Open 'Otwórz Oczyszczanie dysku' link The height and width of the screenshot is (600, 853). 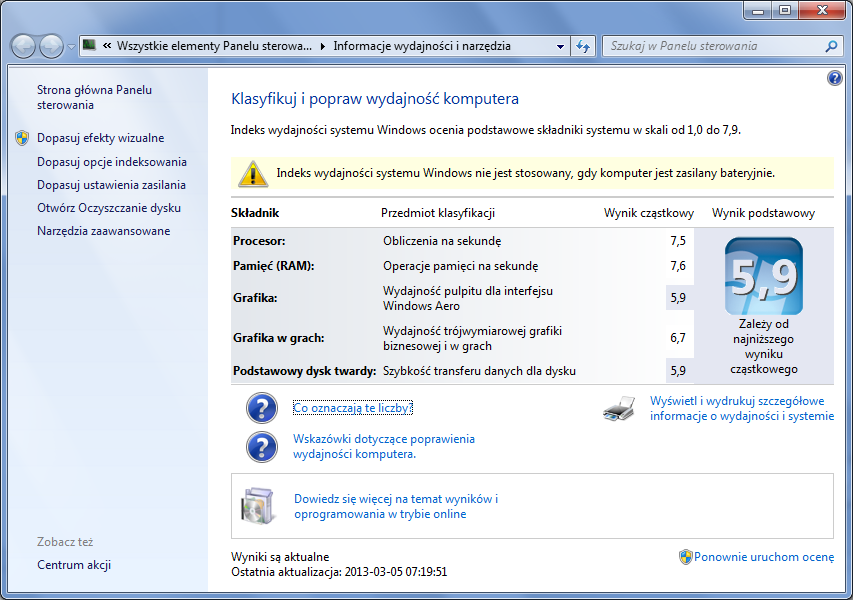(x=109, y=208)
